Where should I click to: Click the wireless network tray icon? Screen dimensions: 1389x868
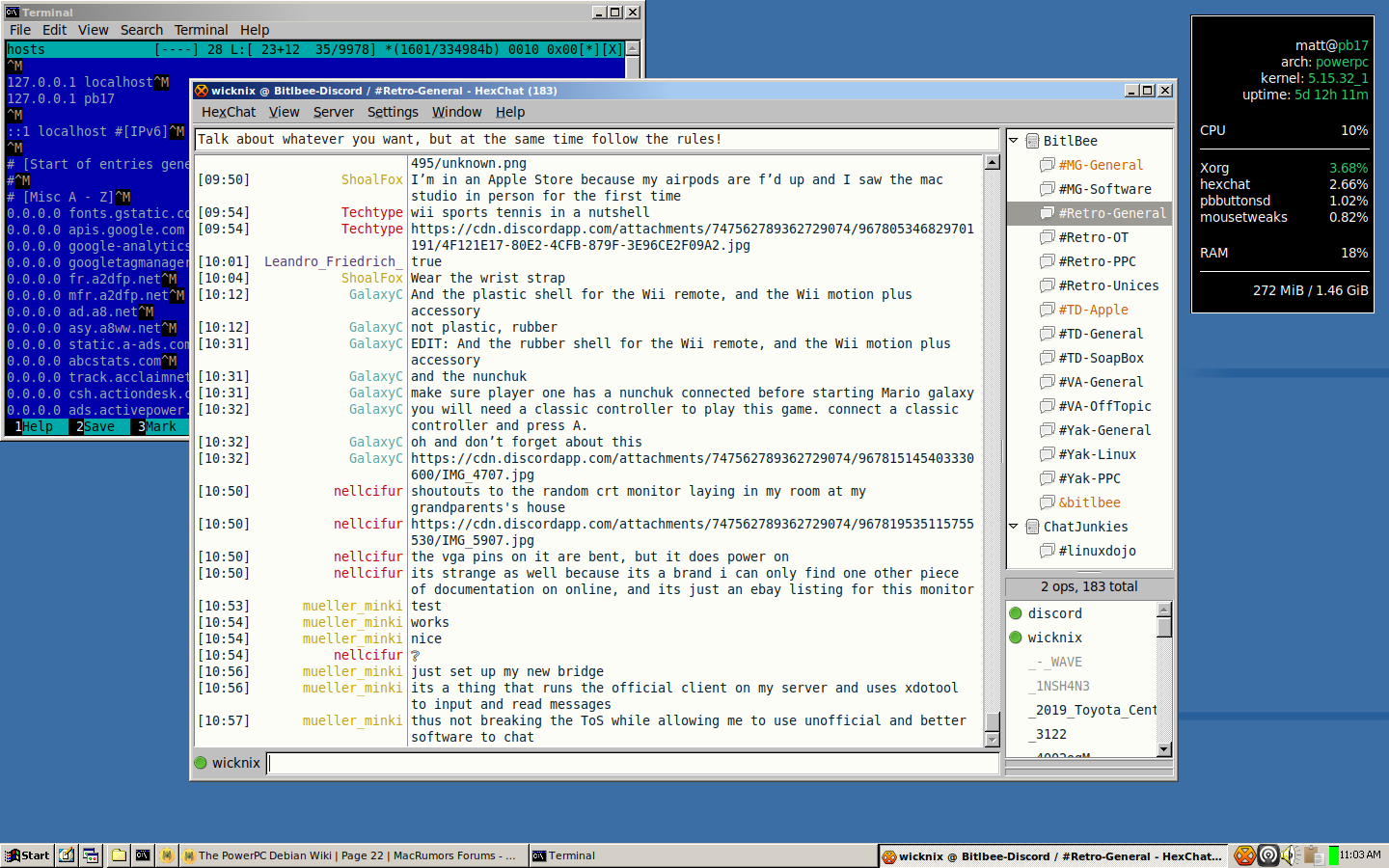pos(1268,855)
